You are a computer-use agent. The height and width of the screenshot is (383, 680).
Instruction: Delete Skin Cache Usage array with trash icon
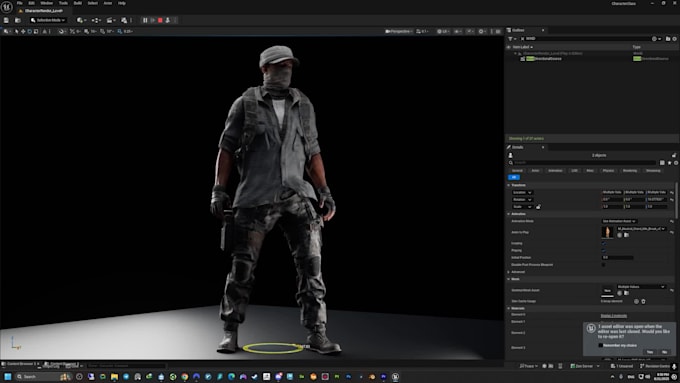[644, 301]
